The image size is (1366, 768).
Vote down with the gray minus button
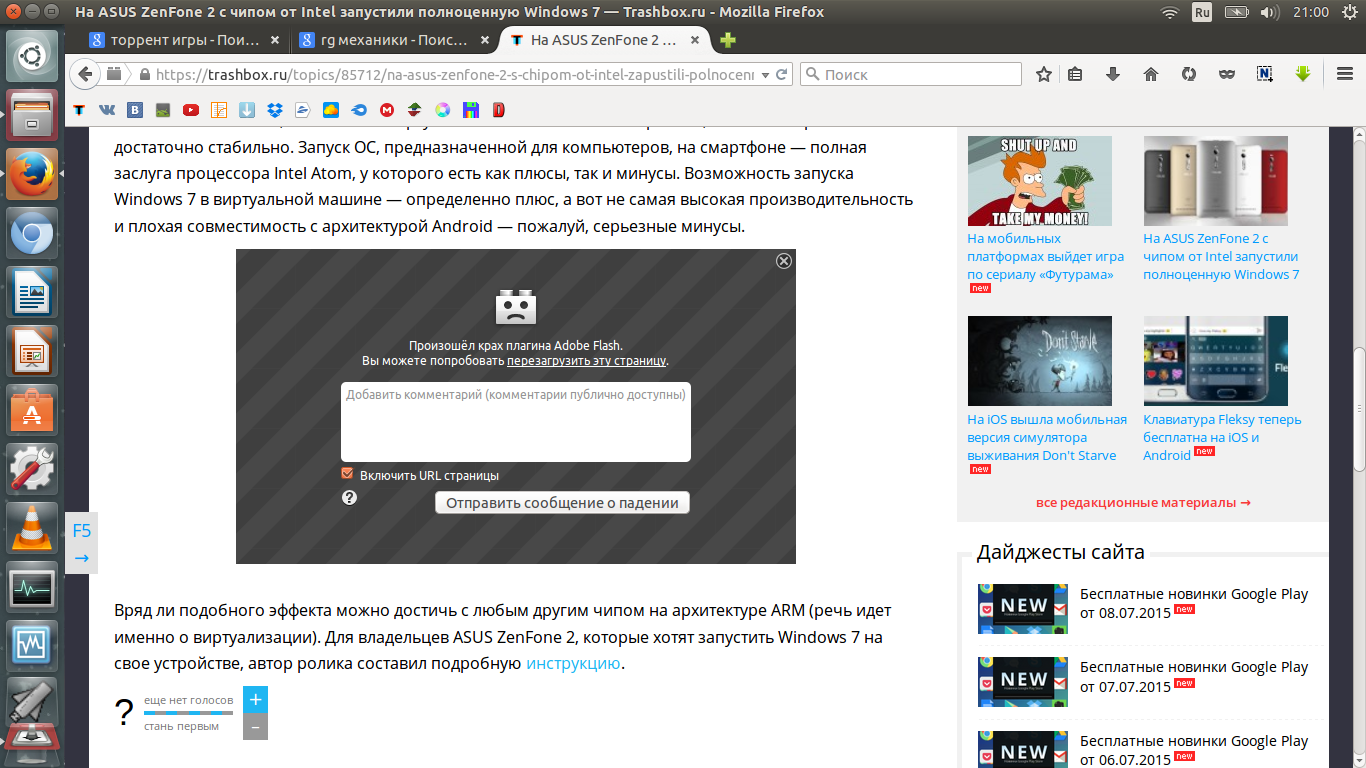[255, 727]
